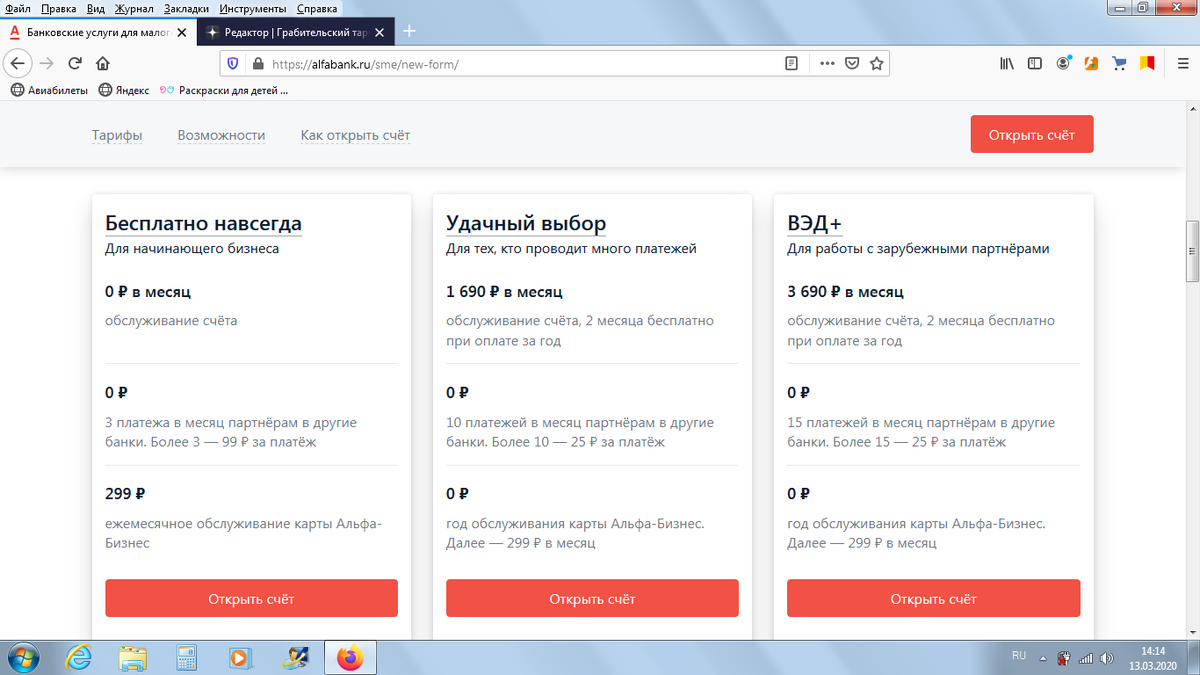1200x675 pixels.
Task: Open volume control in tray
Action: 1107,658
